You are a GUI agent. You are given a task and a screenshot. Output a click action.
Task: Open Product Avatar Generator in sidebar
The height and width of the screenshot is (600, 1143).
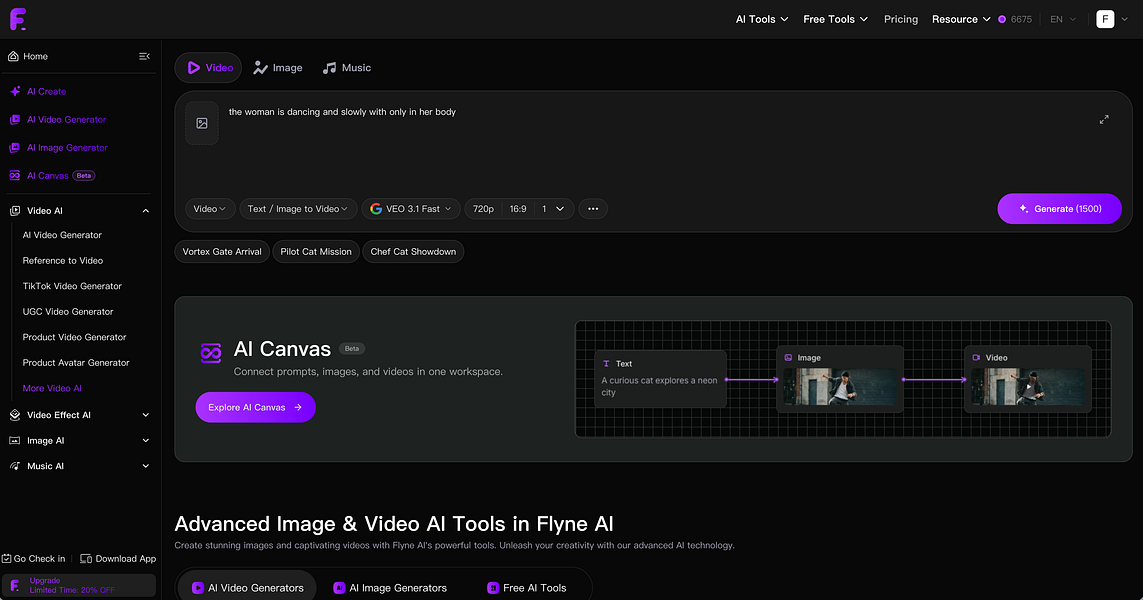(x=76, y=362)
